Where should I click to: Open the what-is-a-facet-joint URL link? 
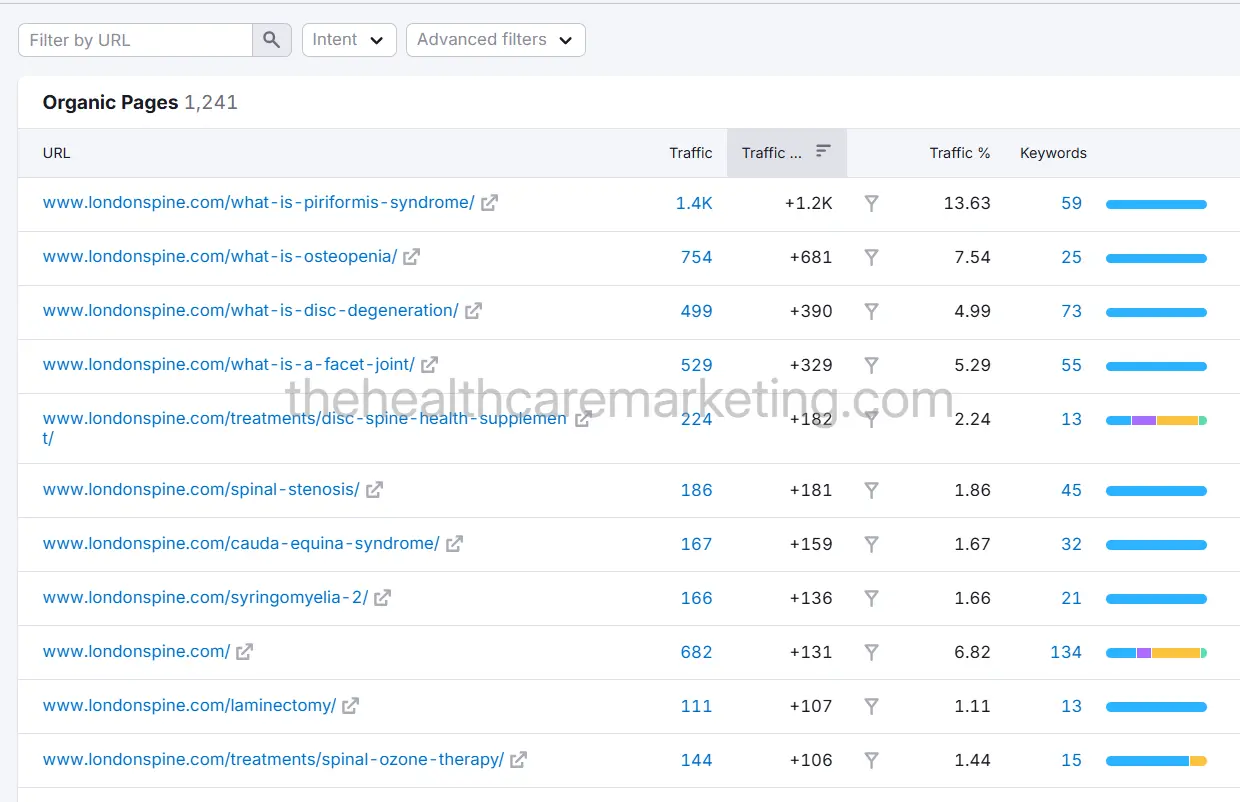click(228, 365)
